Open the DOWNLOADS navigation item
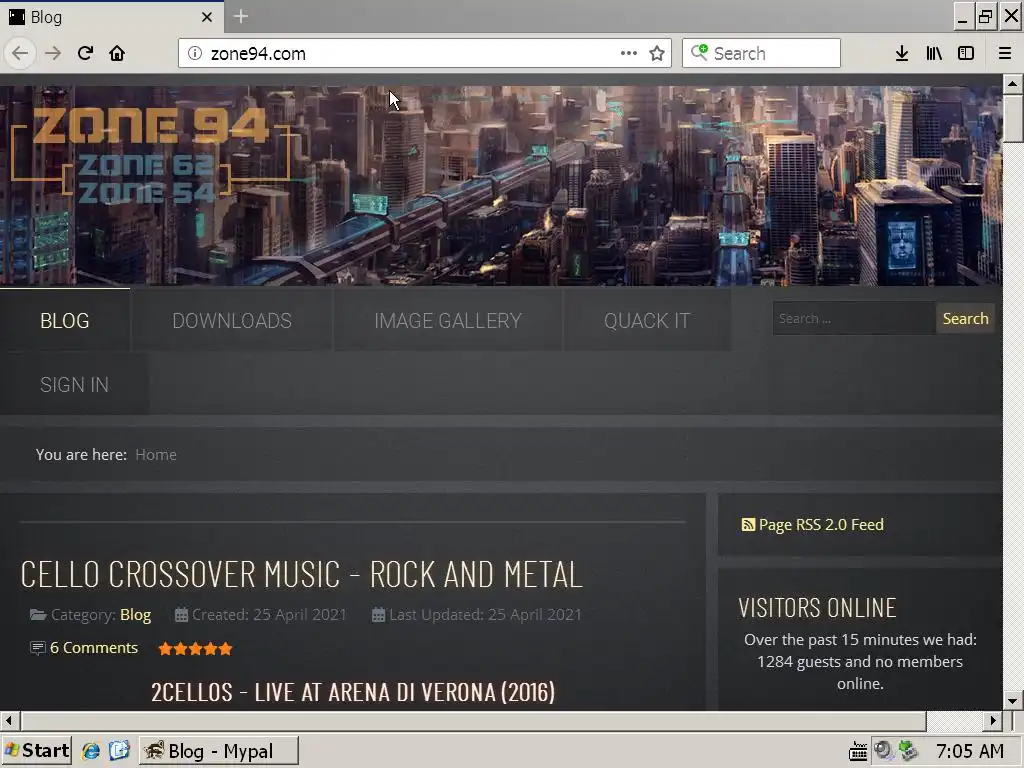The image size is (1024, 768). 232,321
